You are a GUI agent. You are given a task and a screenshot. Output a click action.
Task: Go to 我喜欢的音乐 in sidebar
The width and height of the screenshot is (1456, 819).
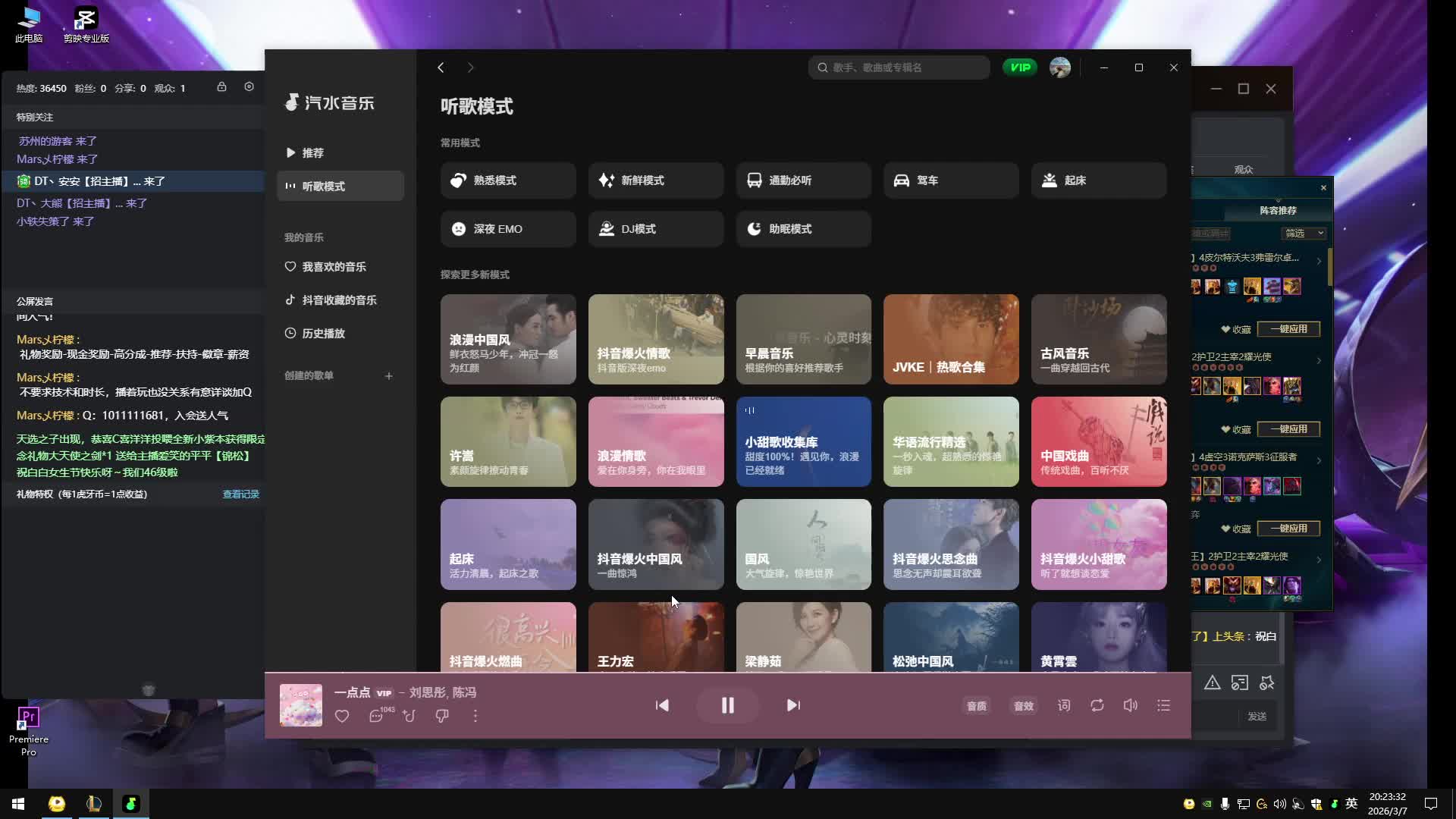click(x=334, y=267)
